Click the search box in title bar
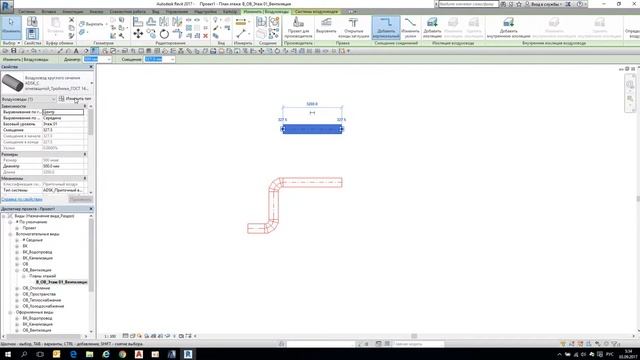The image size is (640, 360). [468, 4]
